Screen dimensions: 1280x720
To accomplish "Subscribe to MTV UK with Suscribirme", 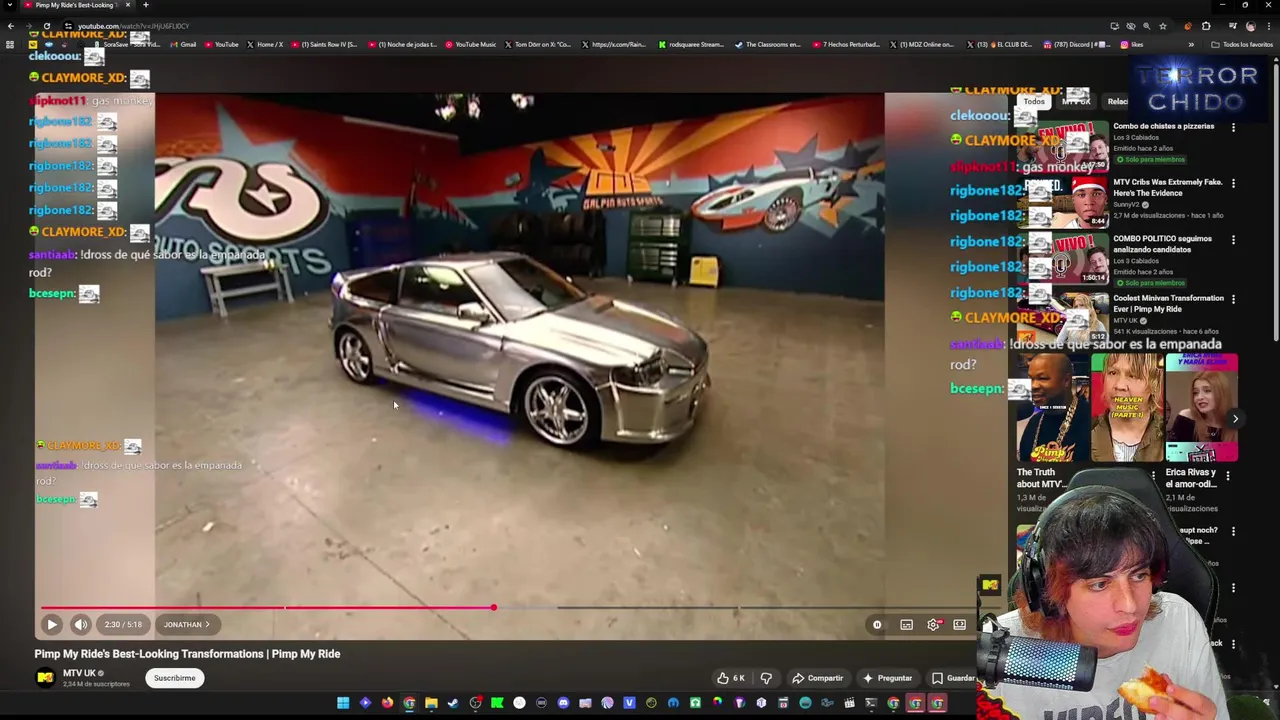I will [x=174, y=678].
